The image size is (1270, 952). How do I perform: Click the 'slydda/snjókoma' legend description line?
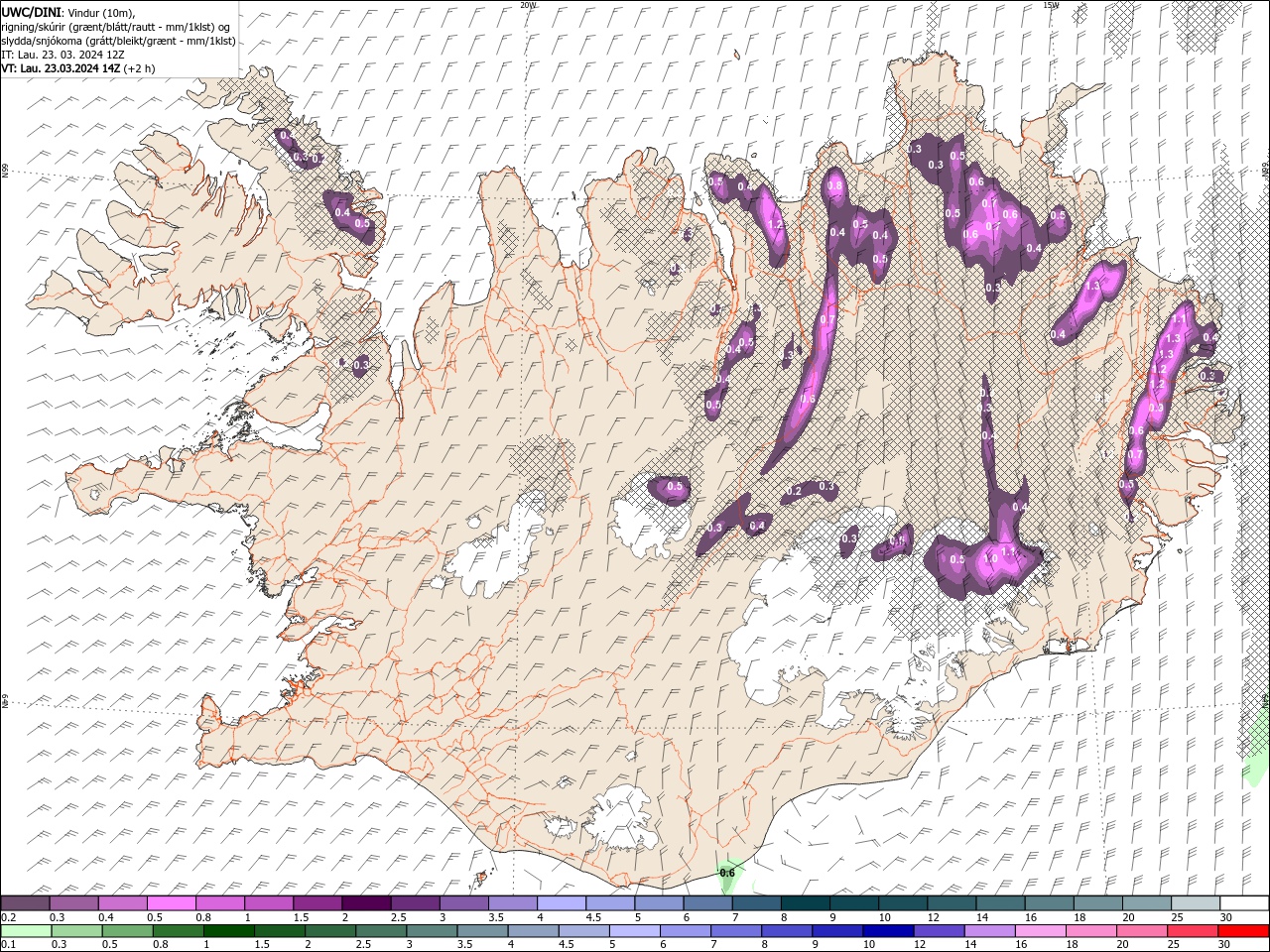(x=118, y=41)
